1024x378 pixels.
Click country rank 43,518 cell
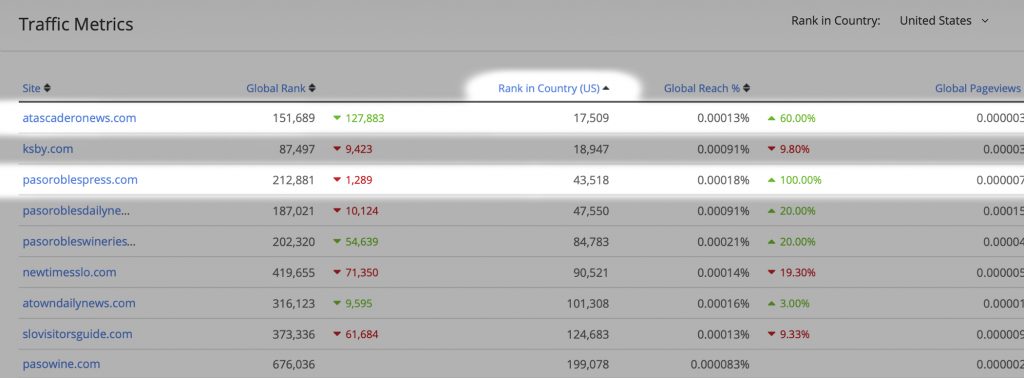pos(590,180)
